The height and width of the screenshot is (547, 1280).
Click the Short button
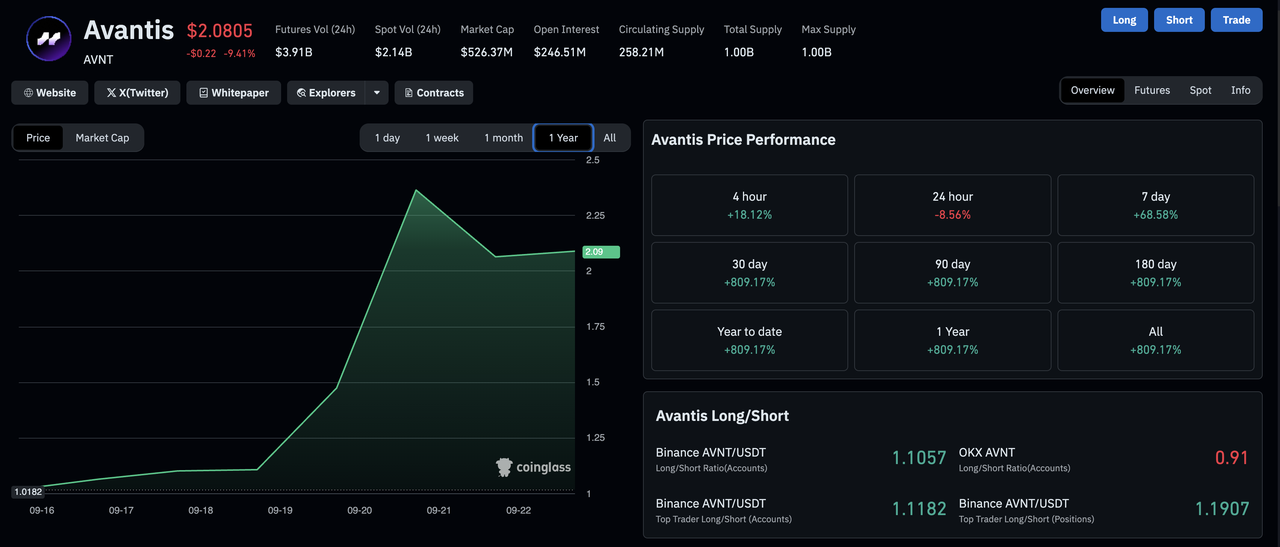1179,20
